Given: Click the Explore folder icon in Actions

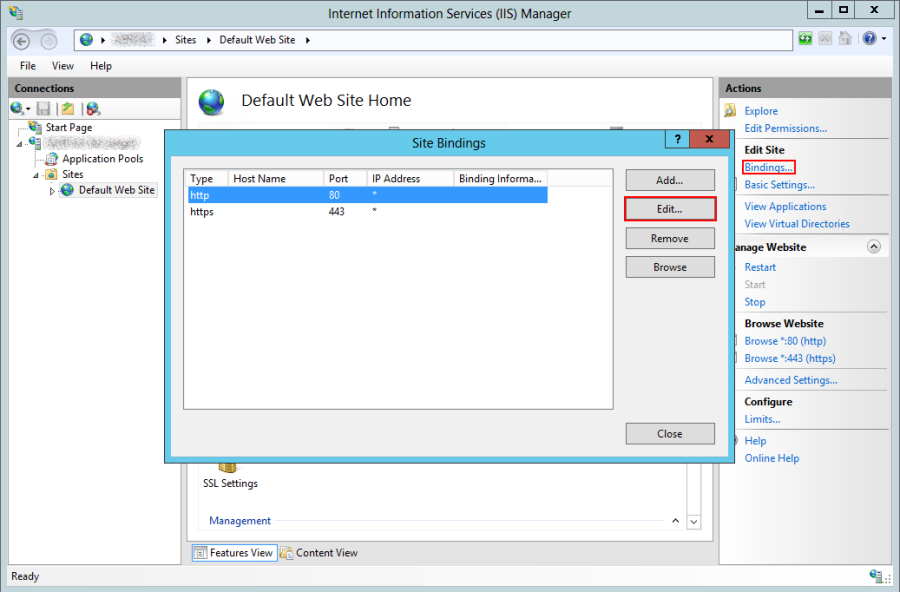Looking at the screenshot, I should 730,110.
